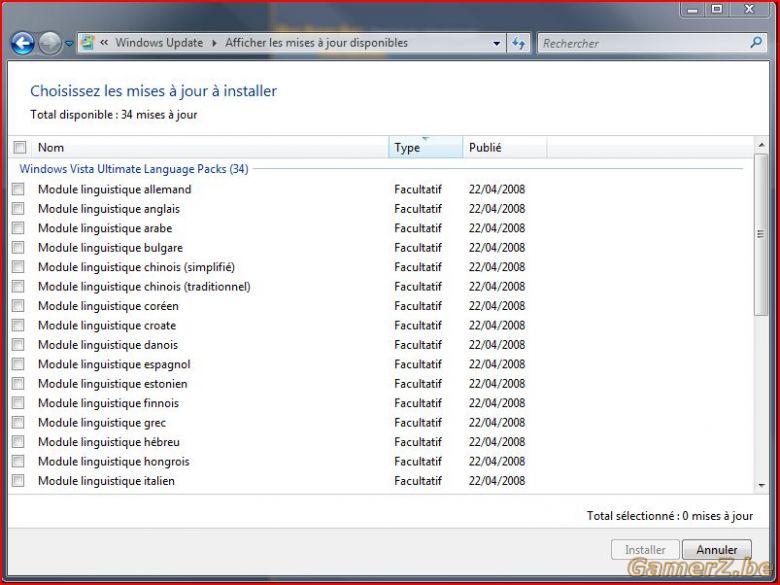Screen dimensions: 780x585
Task: Check Module linguistique croate
Action: coord(18,325)
